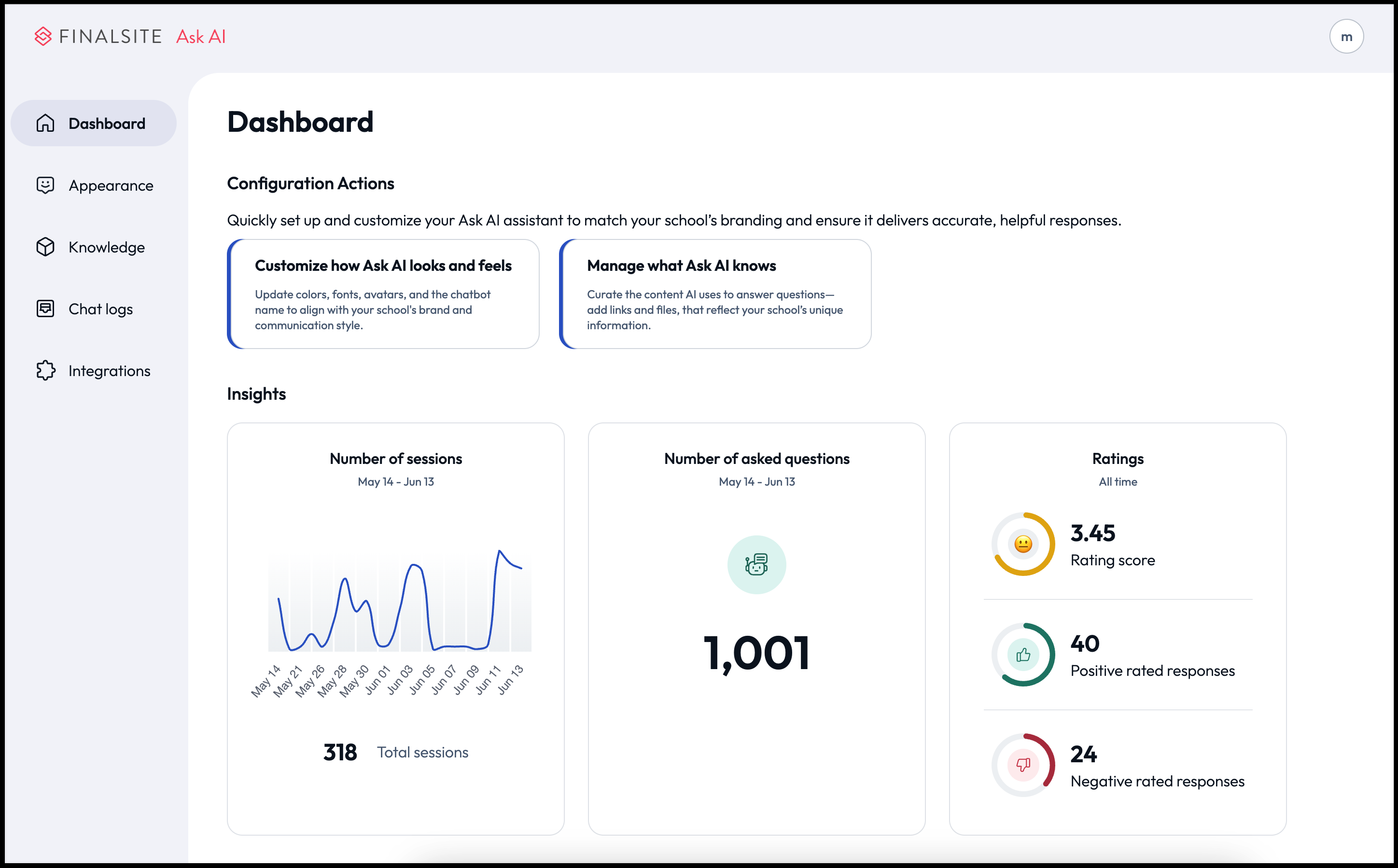This screenshot has width=1398, height=868.
Task: Click the Appearance smiley chat icon
Action: coord(45,185)
